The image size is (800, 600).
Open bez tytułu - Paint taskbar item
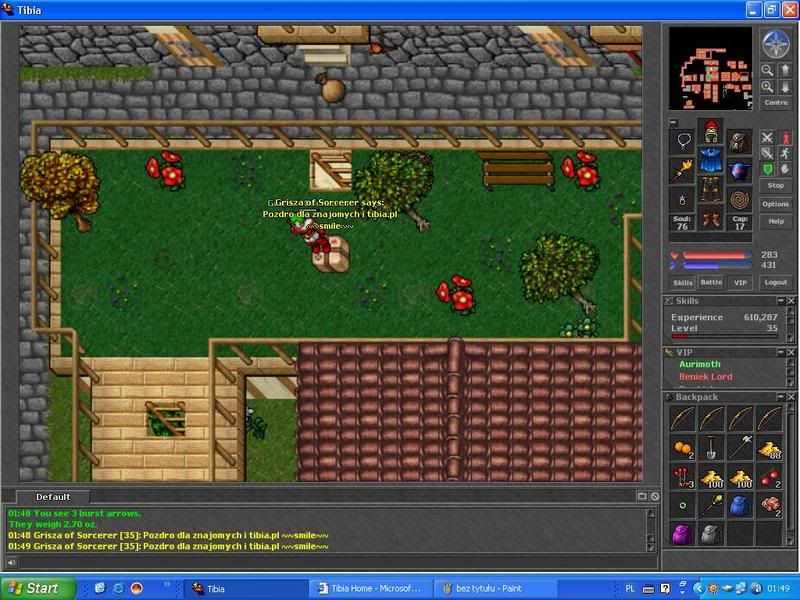click(x=495, y=588)
